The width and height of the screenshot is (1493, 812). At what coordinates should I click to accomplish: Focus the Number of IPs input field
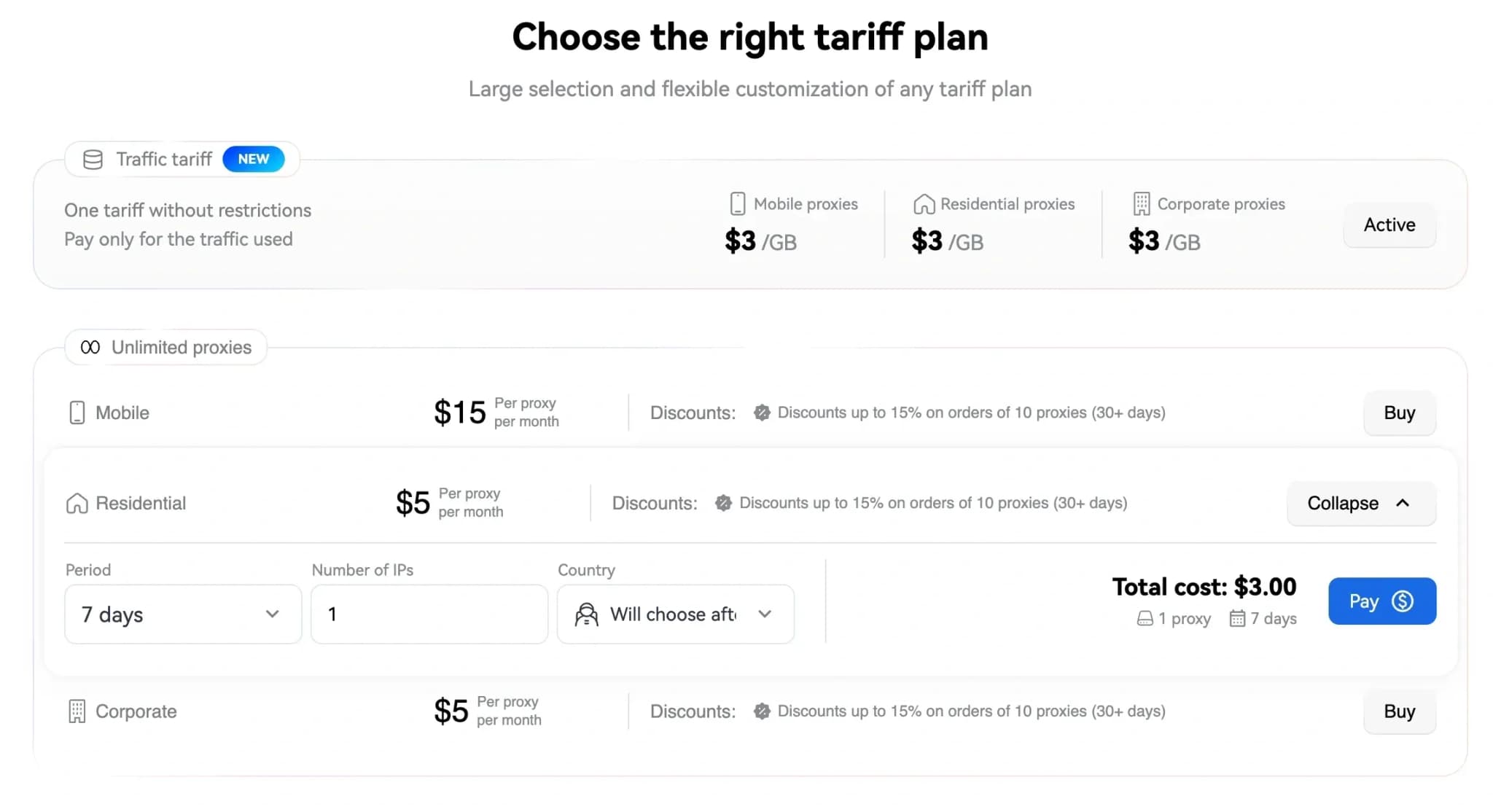point(429,614)
